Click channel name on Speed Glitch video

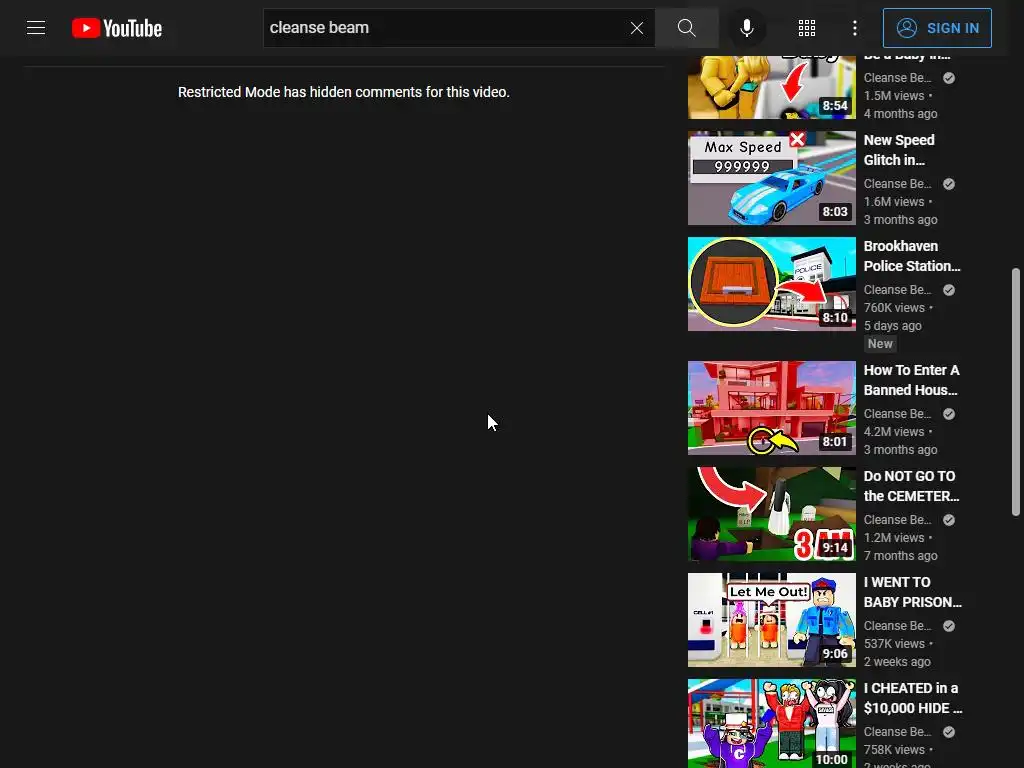898,184
